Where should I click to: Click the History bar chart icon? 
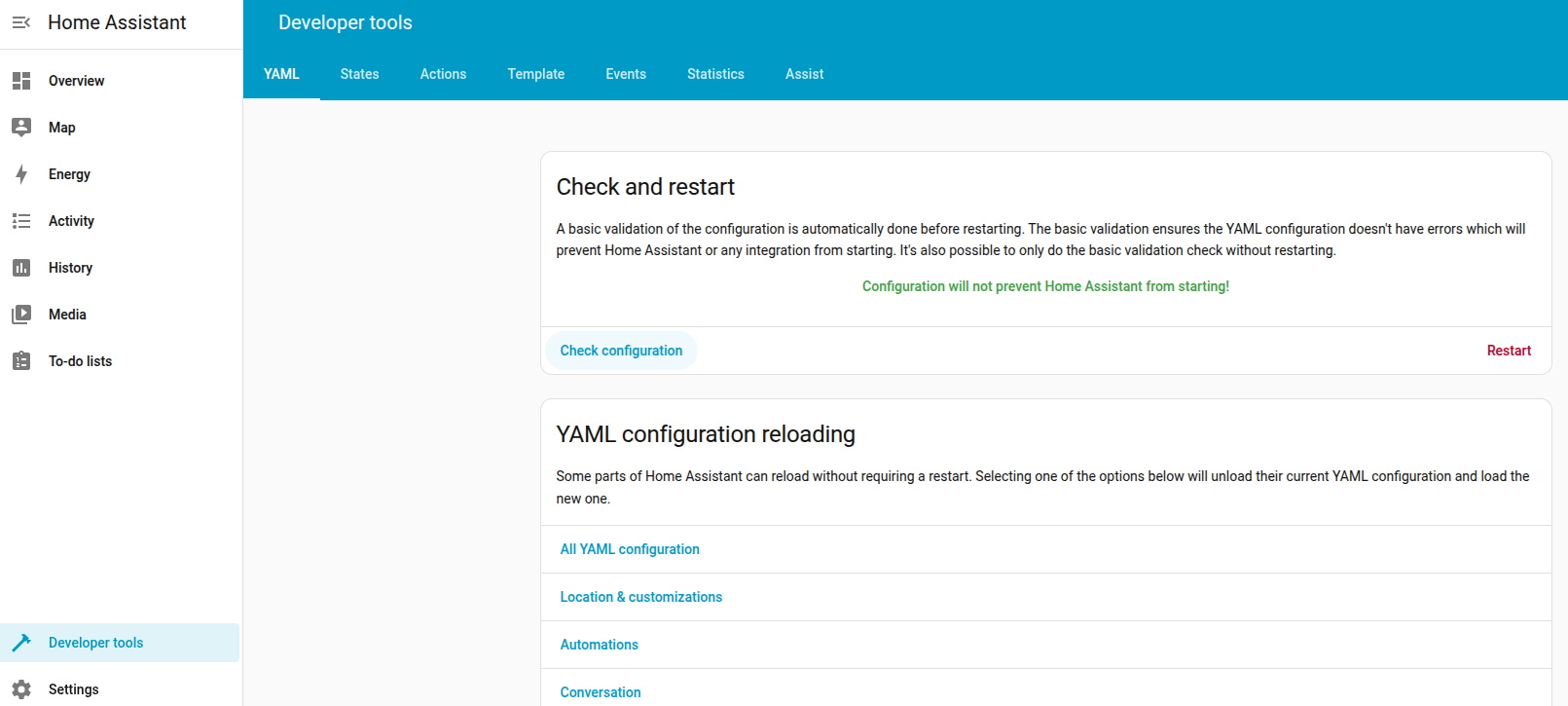[21, 268]
